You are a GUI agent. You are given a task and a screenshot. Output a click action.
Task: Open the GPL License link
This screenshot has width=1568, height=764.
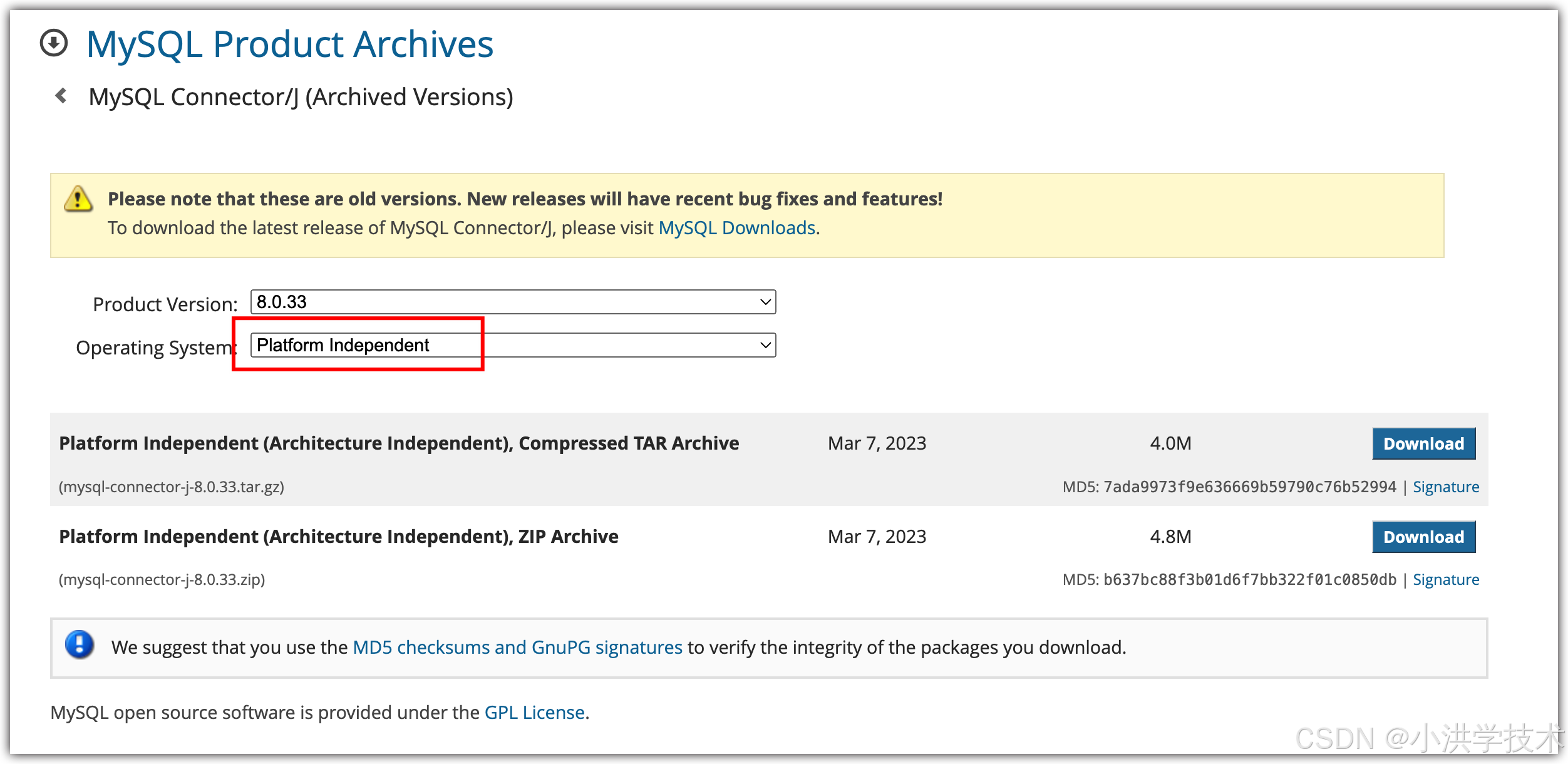[x=534, y=712]
